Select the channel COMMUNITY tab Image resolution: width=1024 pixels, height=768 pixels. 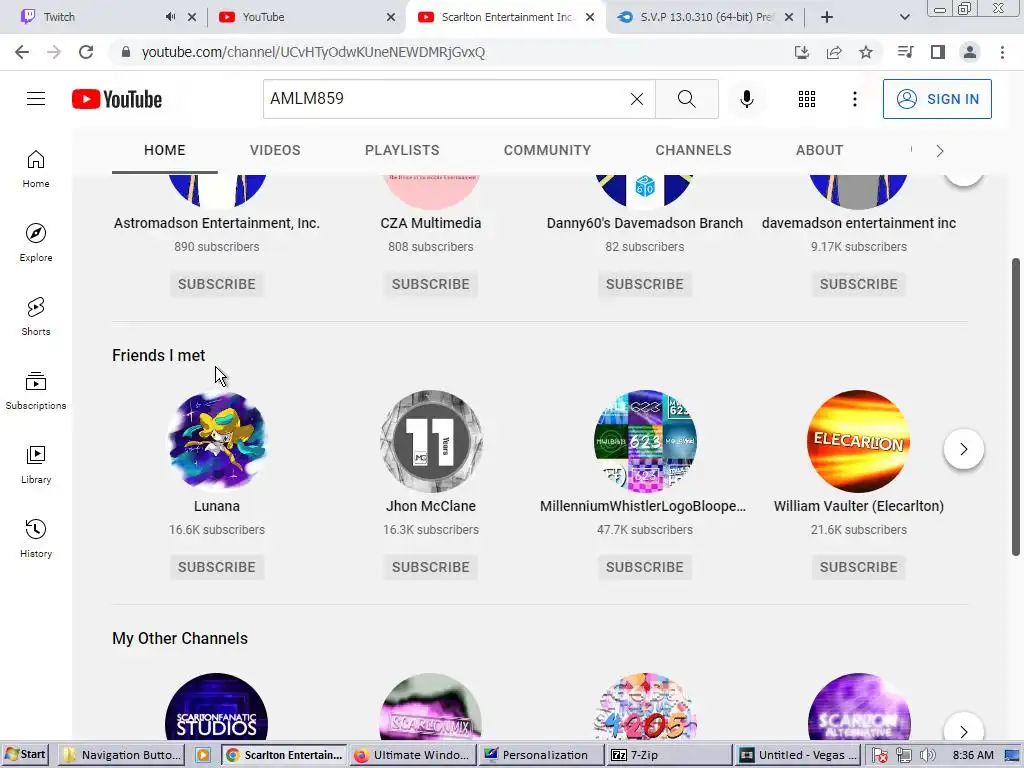[547, 150]
